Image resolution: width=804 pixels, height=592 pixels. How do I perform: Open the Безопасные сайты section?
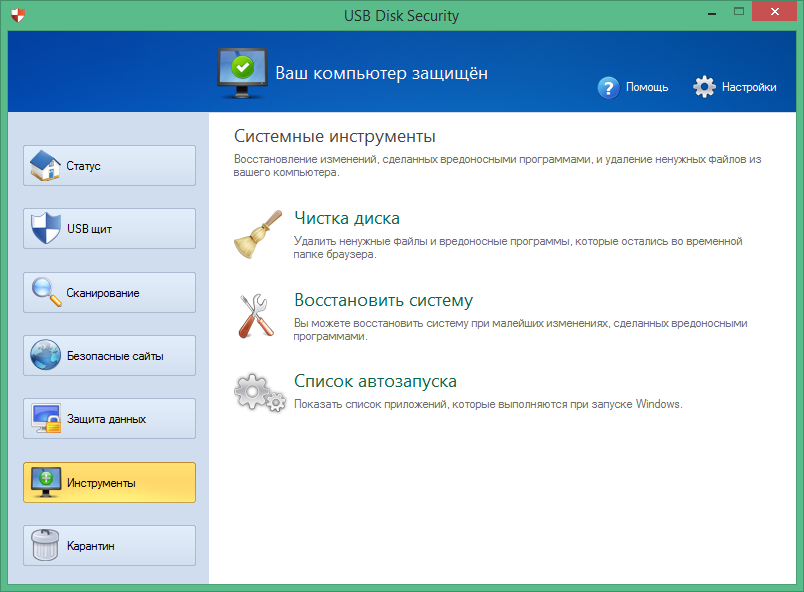pyautogui.click(x=109, y=356)
